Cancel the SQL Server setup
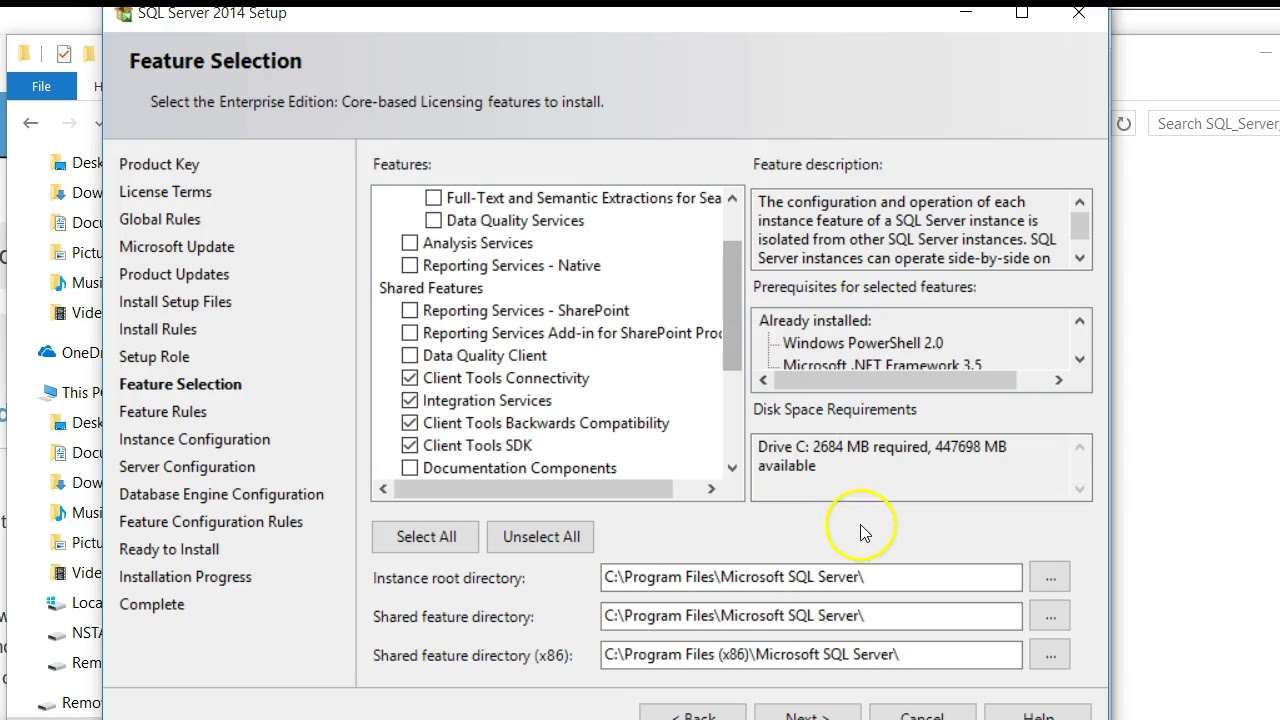Image resolution: width=1280 pixels, height=720 pixels. (x=922, y=712)
